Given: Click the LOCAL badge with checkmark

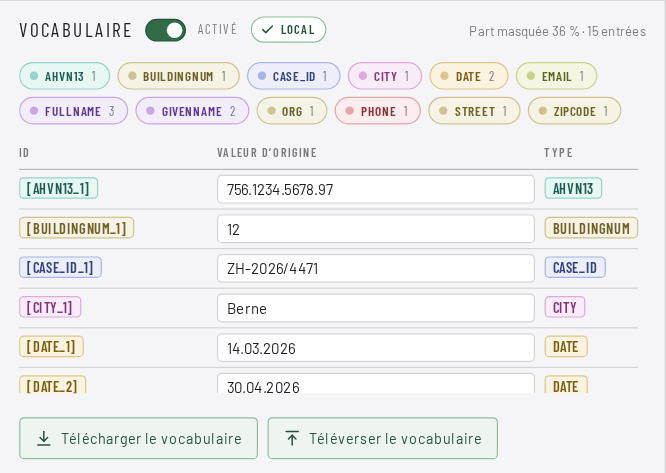Looking at the screenshot, I should pos(288,30).
